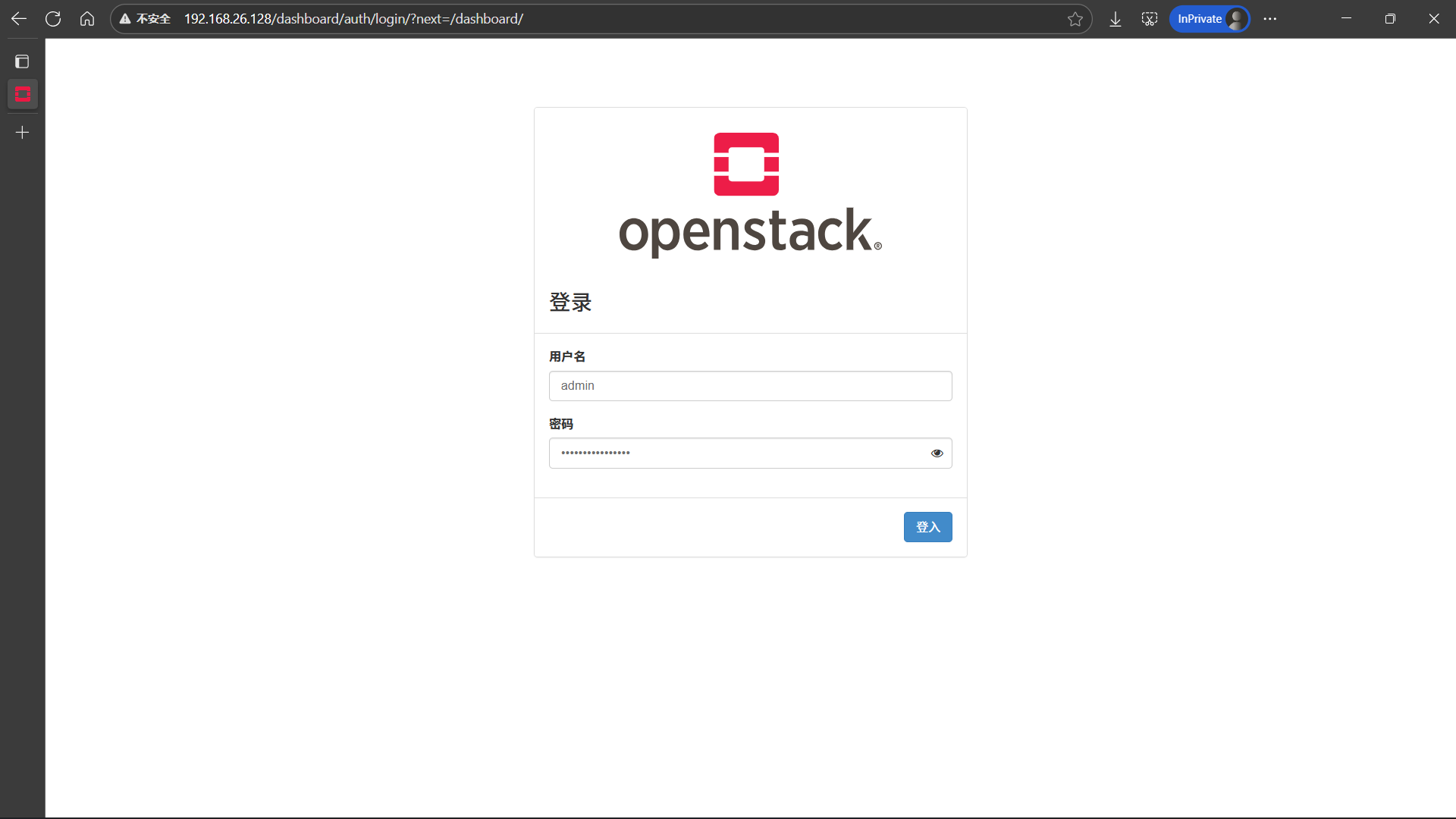The height and width of the screenshot is (819, 1456).
Task: Add page to favorites star icon
Action: coord(1075,19)
